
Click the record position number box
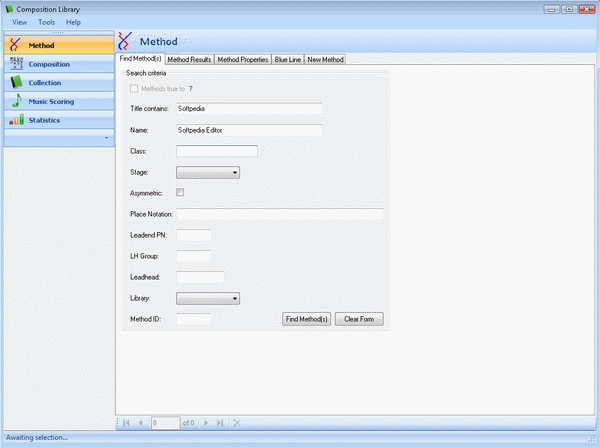[x=165, y=423]
